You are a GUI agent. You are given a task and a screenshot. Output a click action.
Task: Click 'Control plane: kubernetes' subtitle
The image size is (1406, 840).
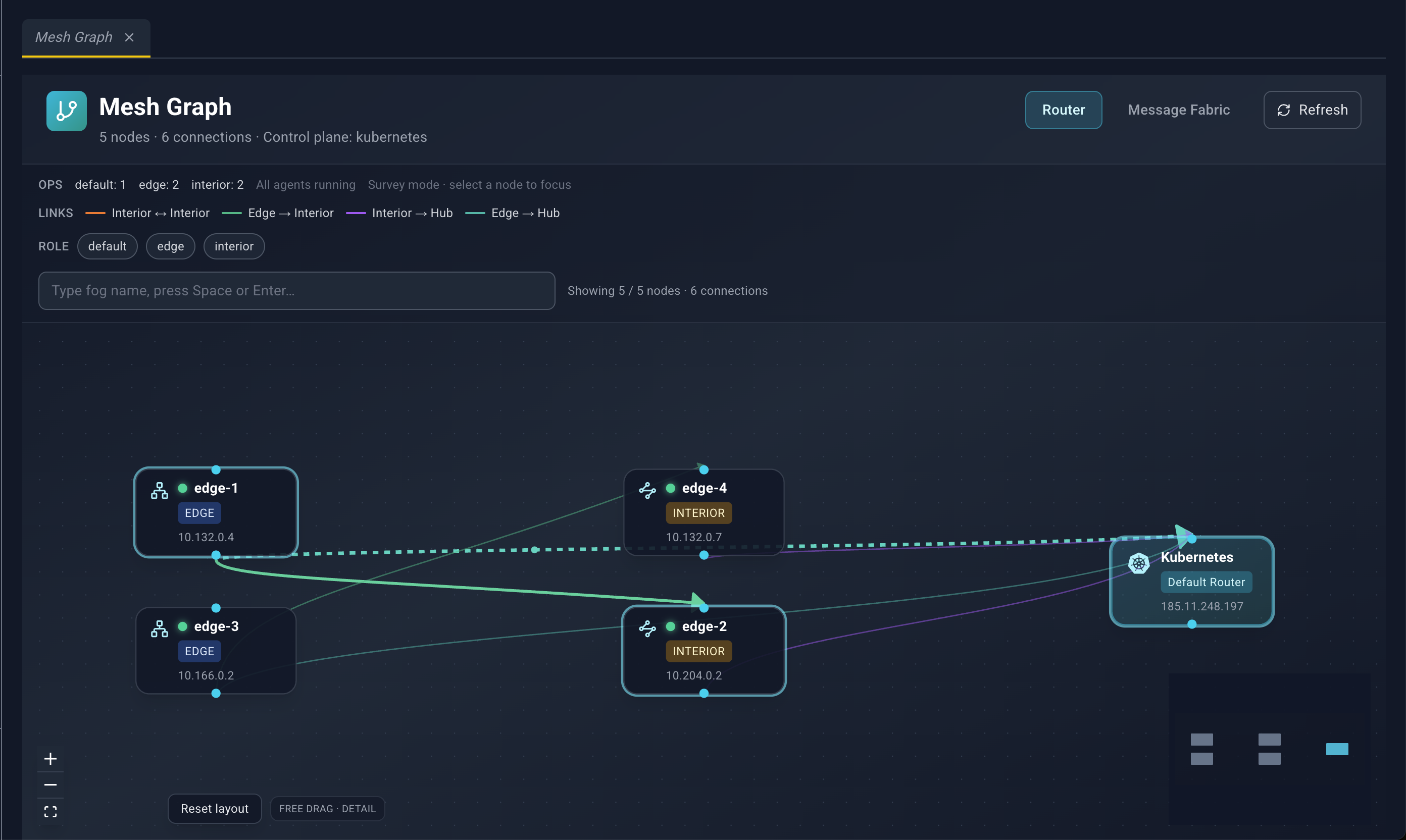345,137
